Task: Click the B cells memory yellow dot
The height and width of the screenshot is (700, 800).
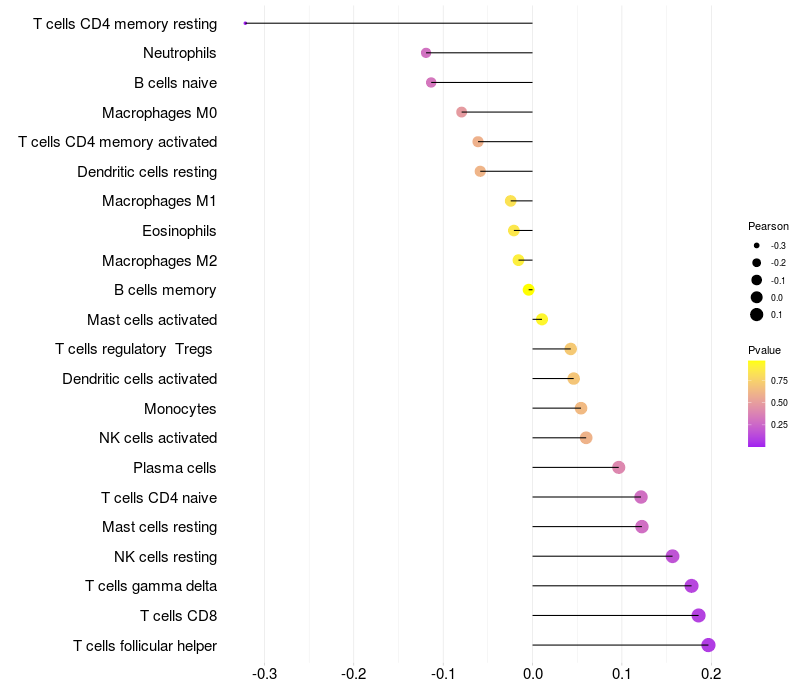Action: pyautogui.click(x=529, y=290)
